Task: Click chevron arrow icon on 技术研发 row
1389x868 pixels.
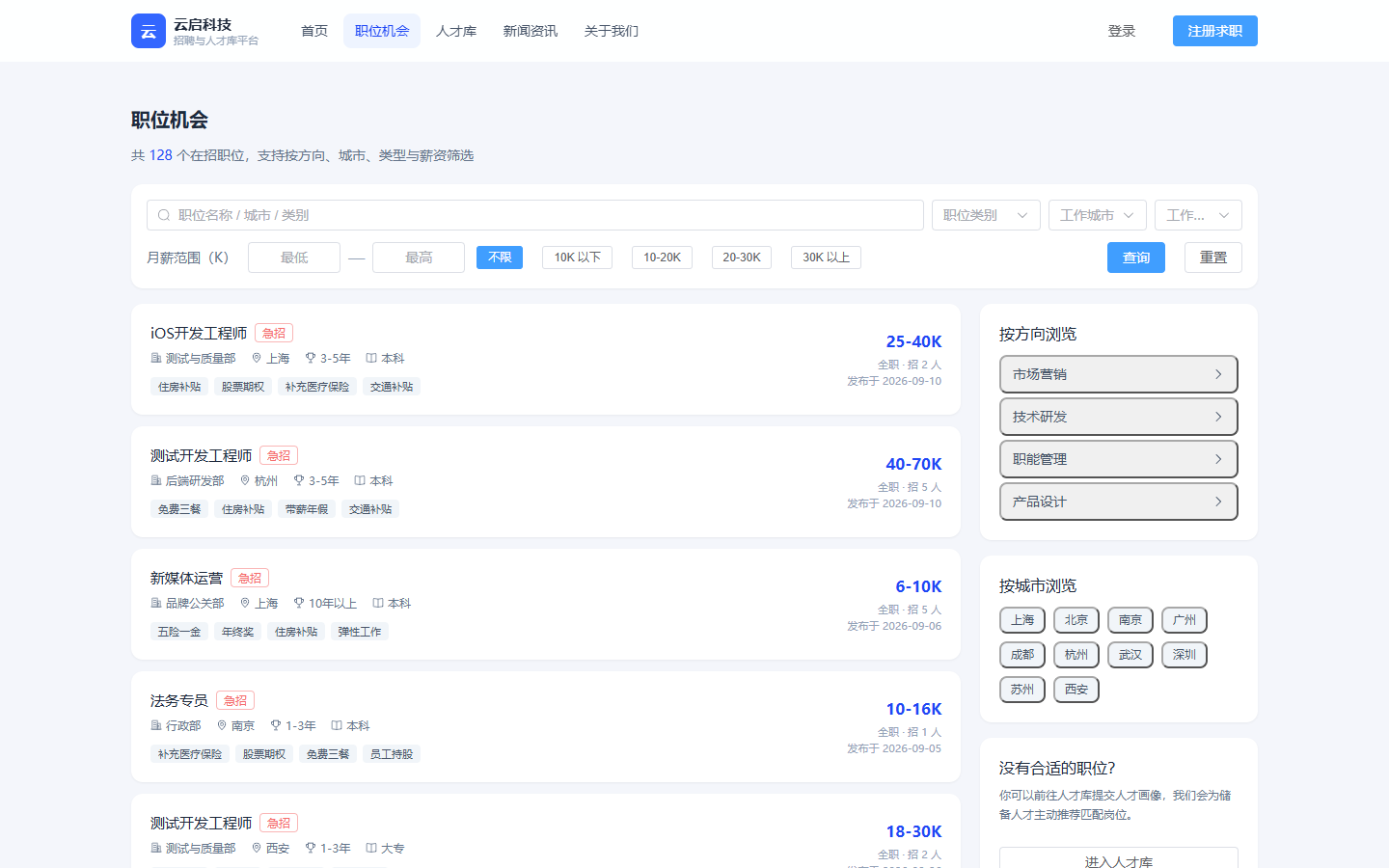Action: [1218, 417]
